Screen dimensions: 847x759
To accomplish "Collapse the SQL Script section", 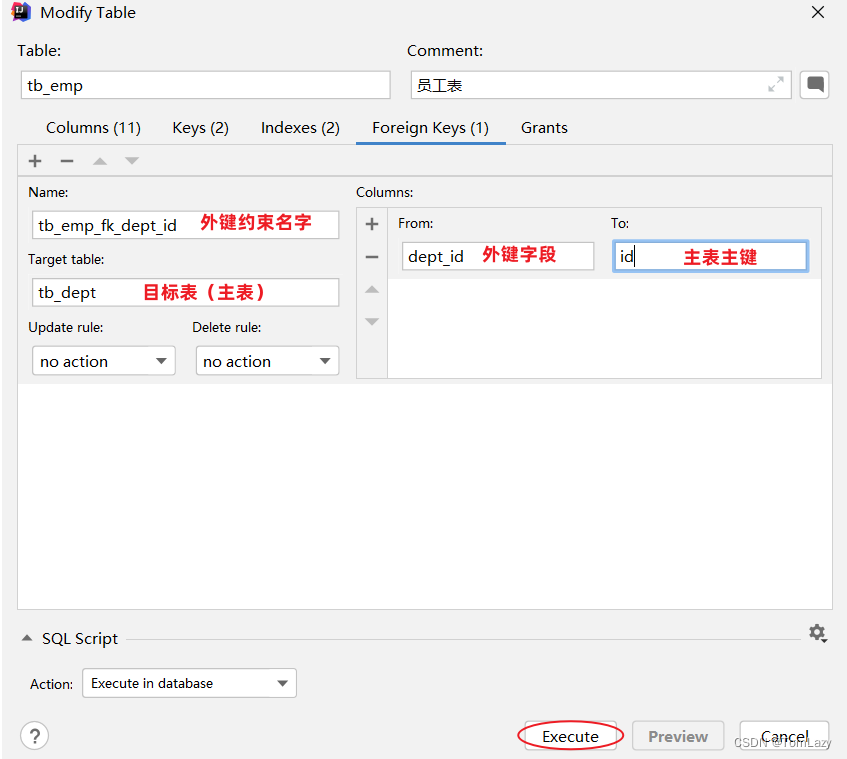I will coord(26,639).
